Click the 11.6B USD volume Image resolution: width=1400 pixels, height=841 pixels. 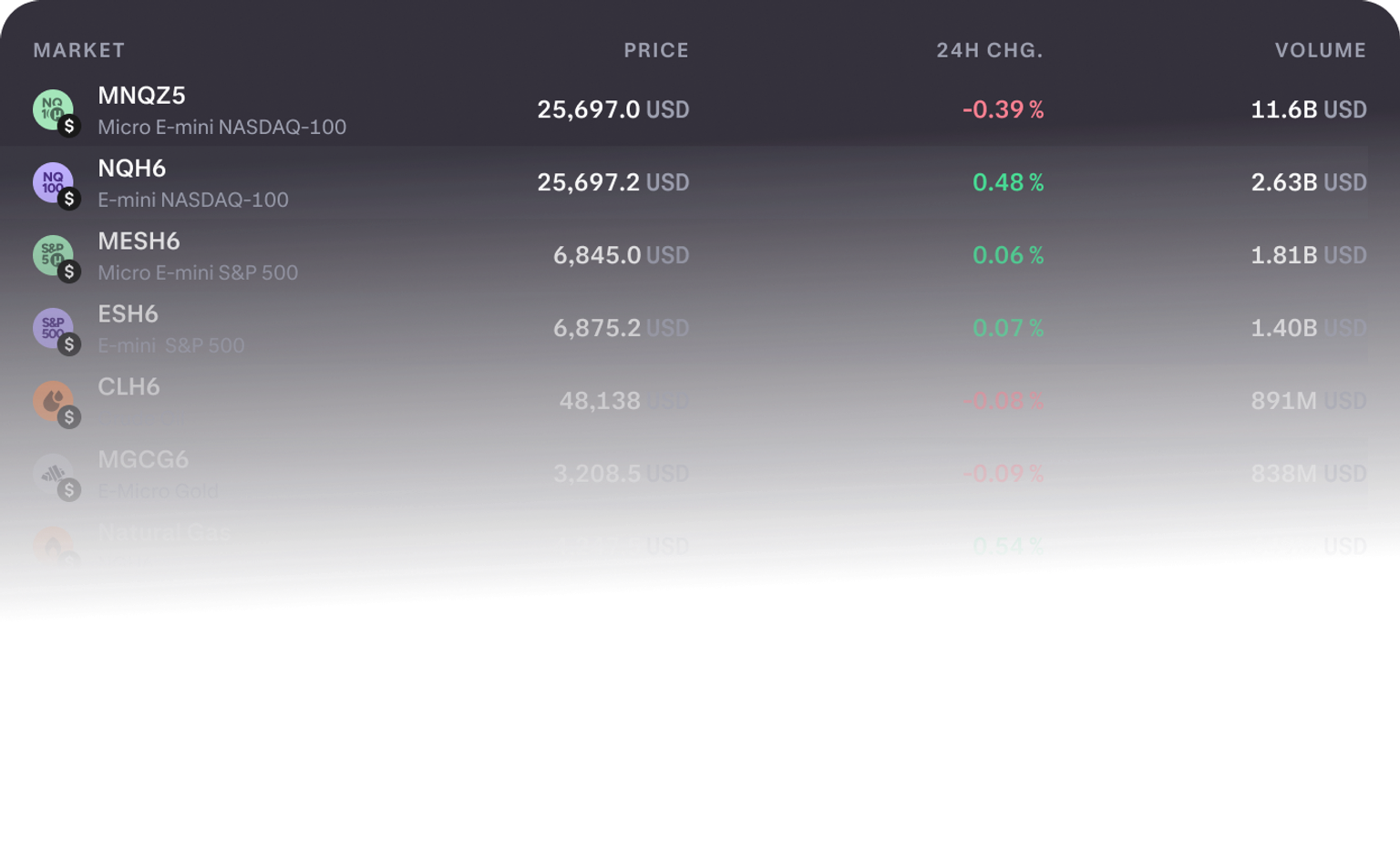pyautogui.click(x=1309, y=109)
